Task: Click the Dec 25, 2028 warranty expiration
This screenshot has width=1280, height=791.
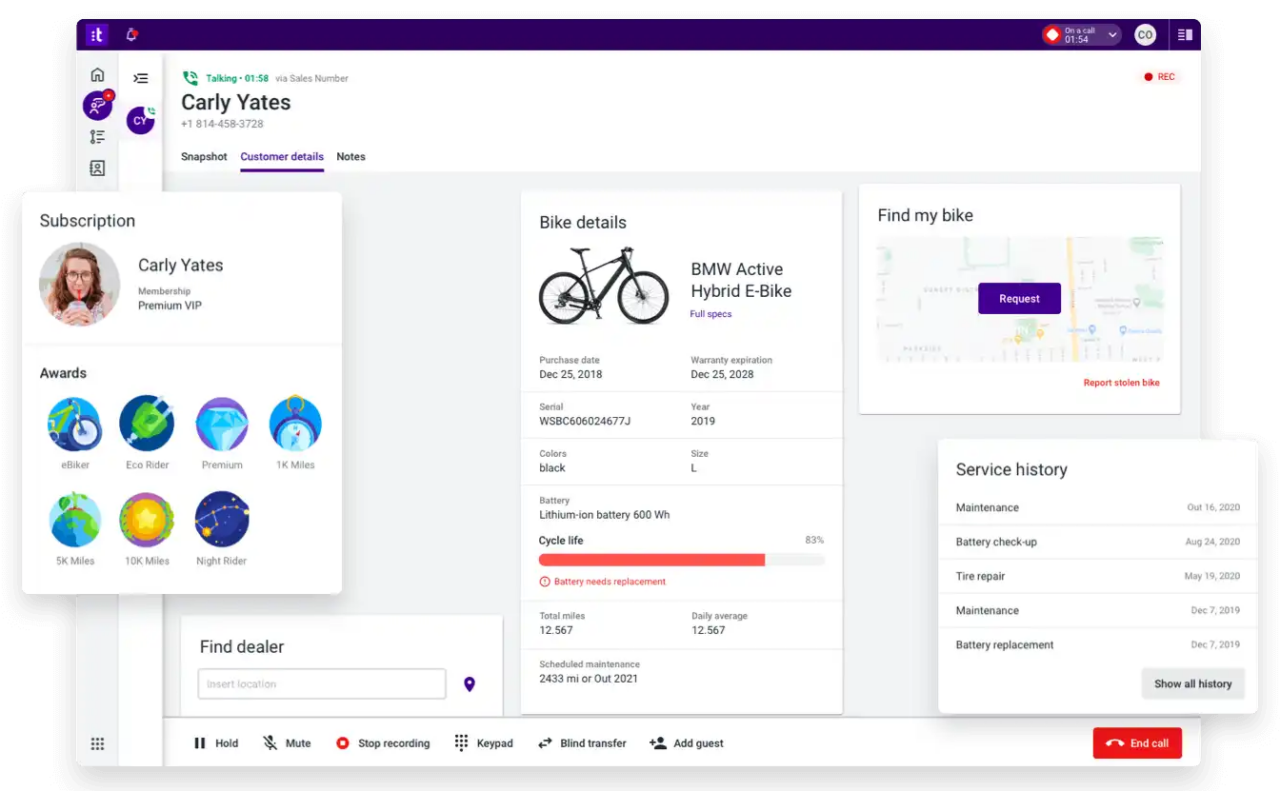Action: 722,374
